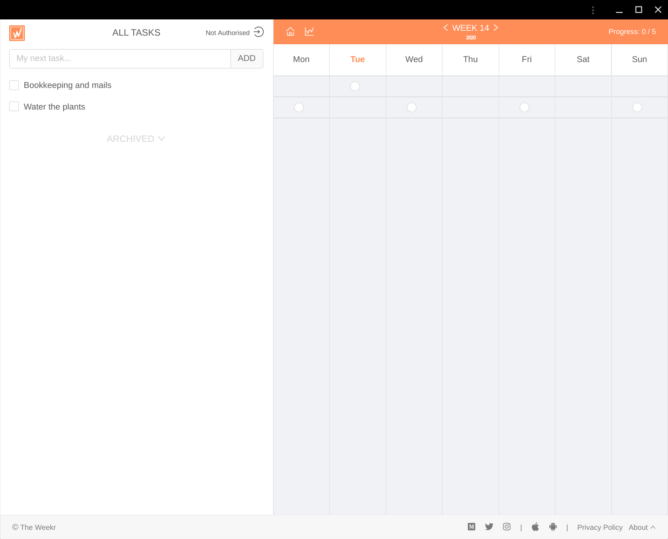
Task: Go to next week arrow
Action: 496,28
